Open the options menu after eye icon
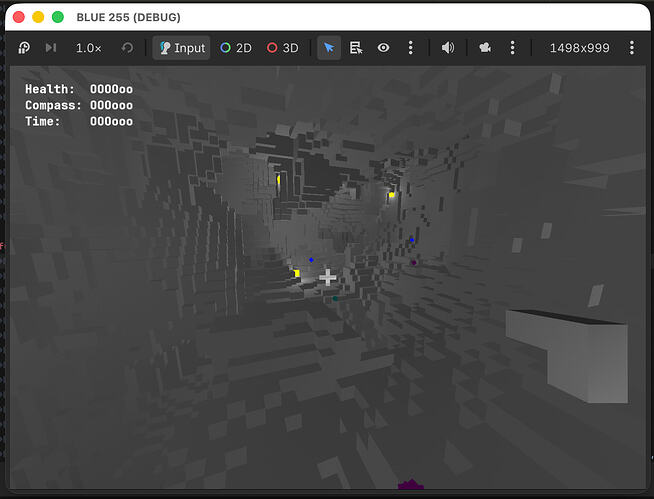The image size is (654, 499). coord(410,48)
